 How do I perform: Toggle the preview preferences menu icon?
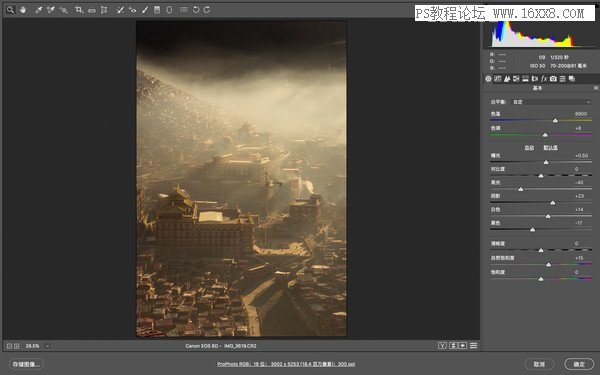coord(473,346)
